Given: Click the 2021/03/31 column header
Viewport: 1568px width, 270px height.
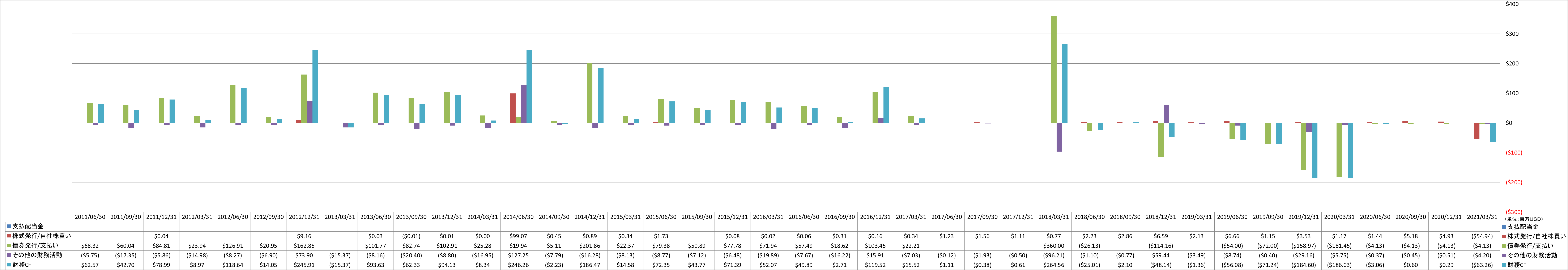Looking at the screenshot, I should (1482, 217).
